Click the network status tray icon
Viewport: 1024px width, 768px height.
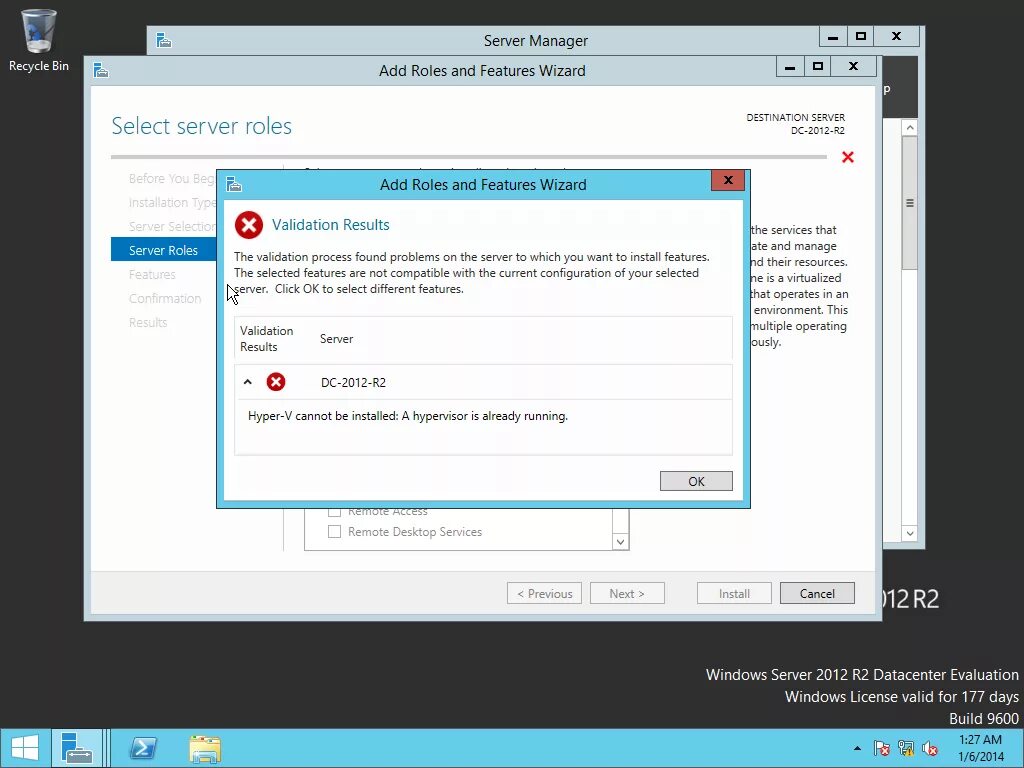(x=906, y=748)
